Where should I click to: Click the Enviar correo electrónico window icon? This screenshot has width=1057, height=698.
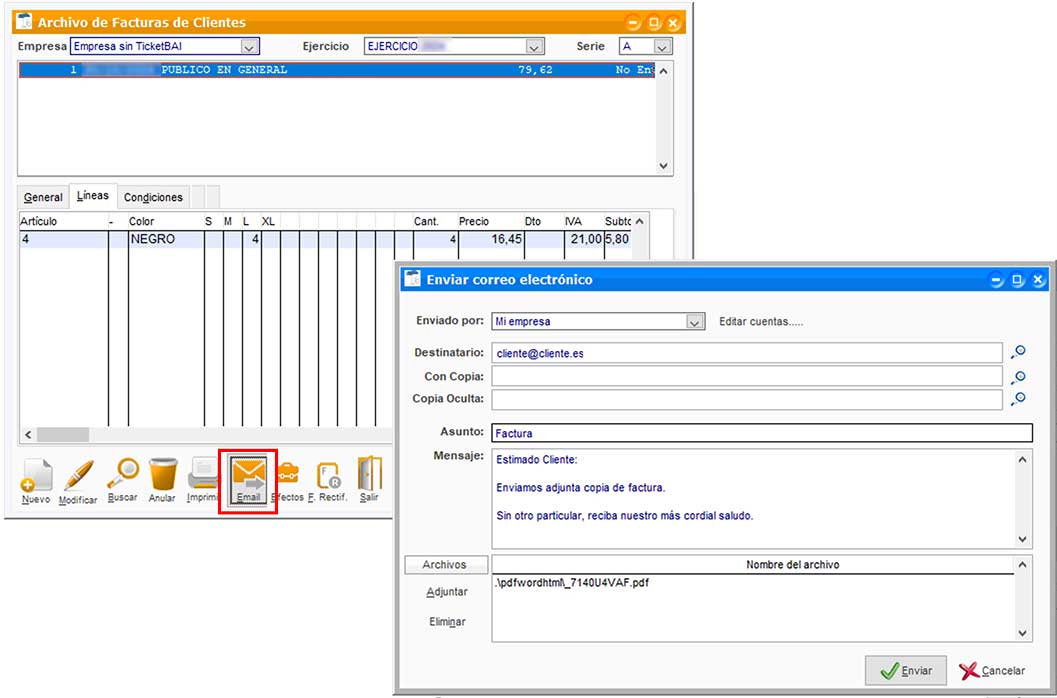click(411, 279)
